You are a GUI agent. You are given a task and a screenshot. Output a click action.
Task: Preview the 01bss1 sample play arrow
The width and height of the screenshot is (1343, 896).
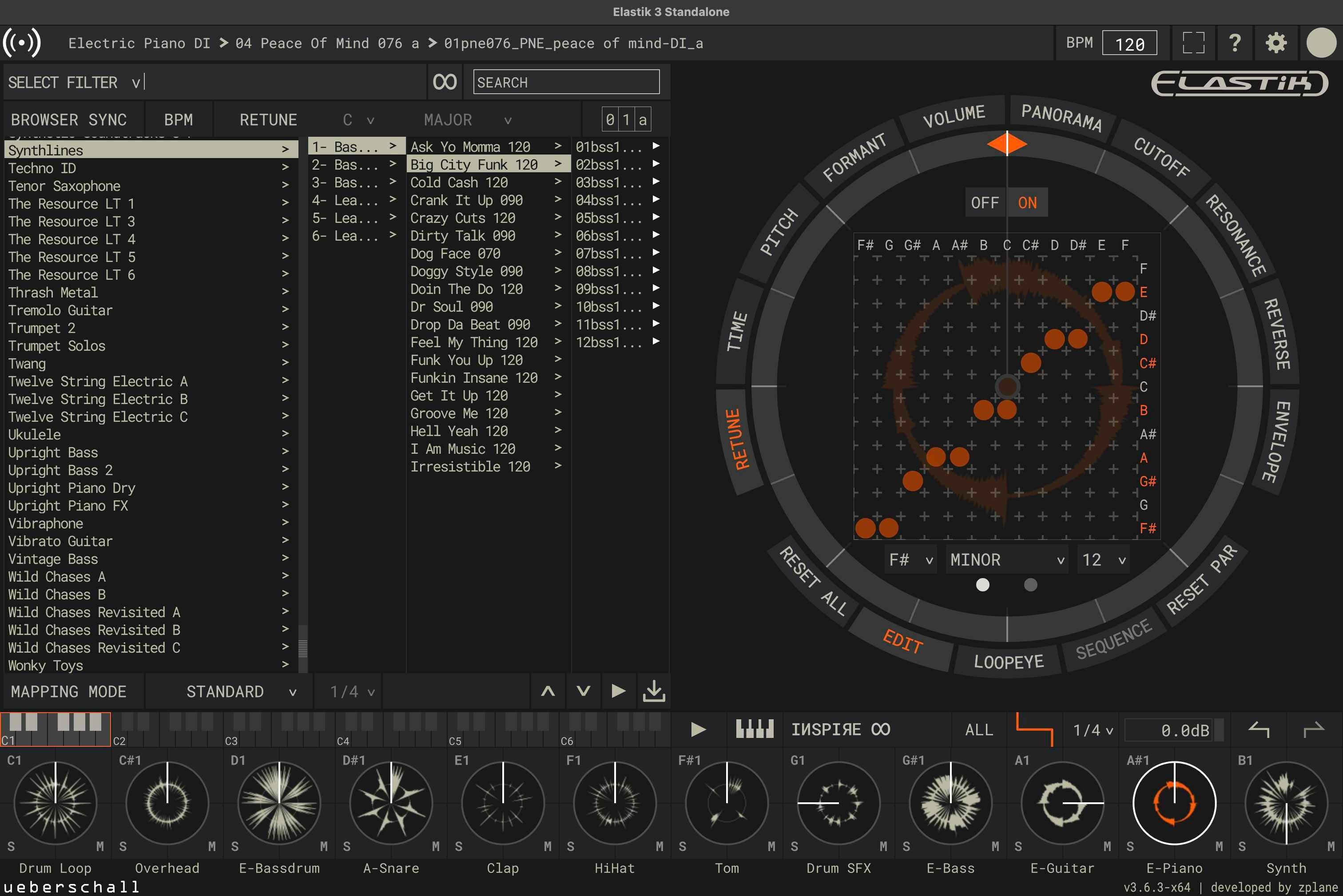[x=656, y=146]
